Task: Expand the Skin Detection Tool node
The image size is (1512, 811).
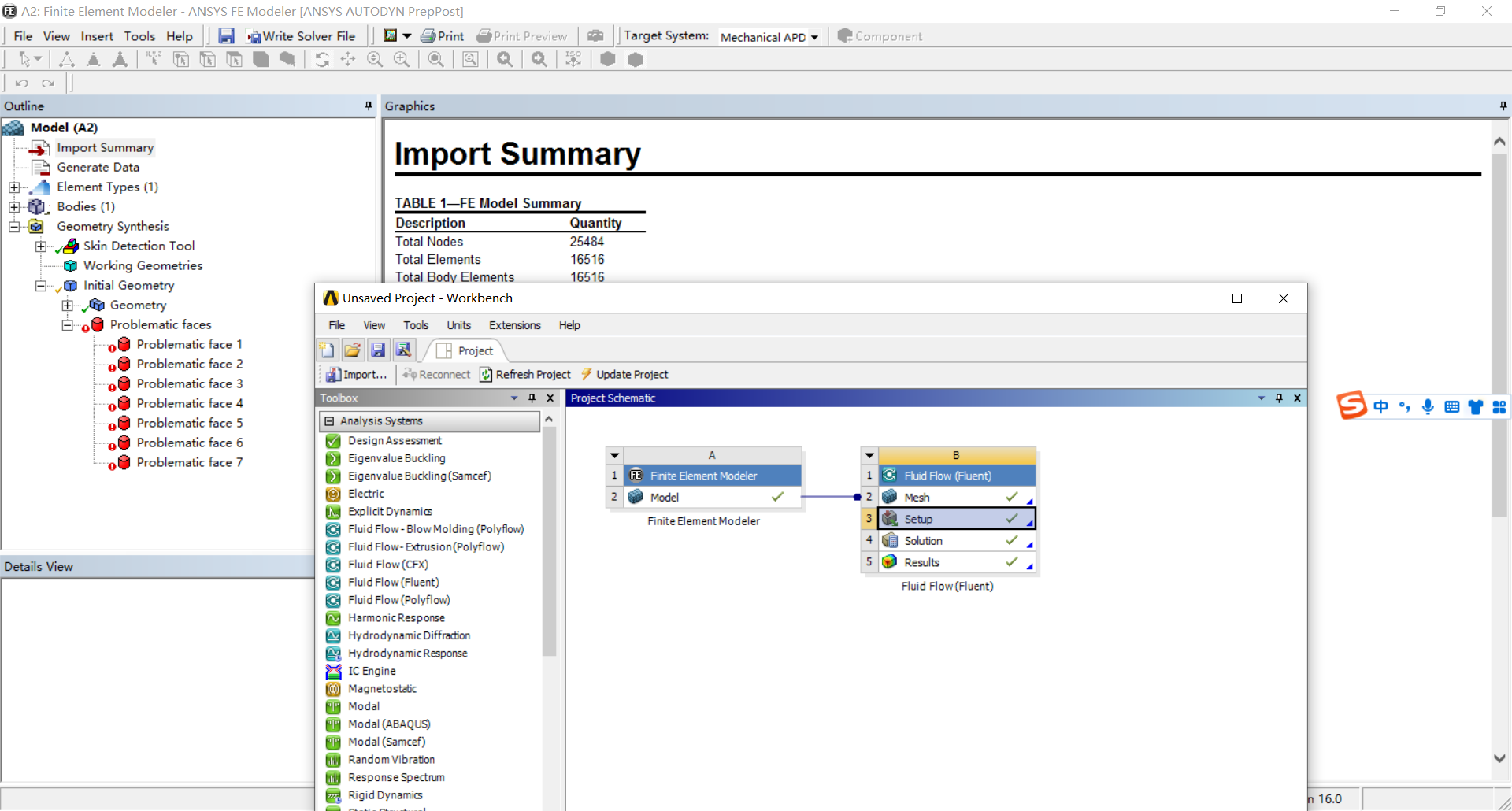Action: click(x=41, y=246)
